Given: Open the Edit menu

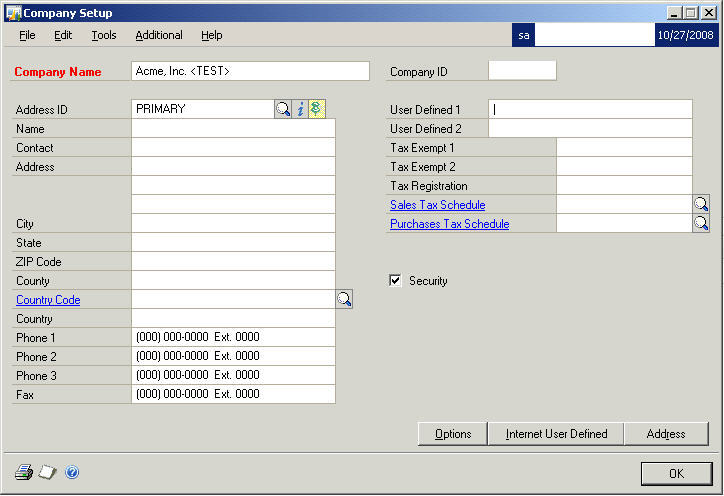Looking at the screenshot, I should click(63, 35).
